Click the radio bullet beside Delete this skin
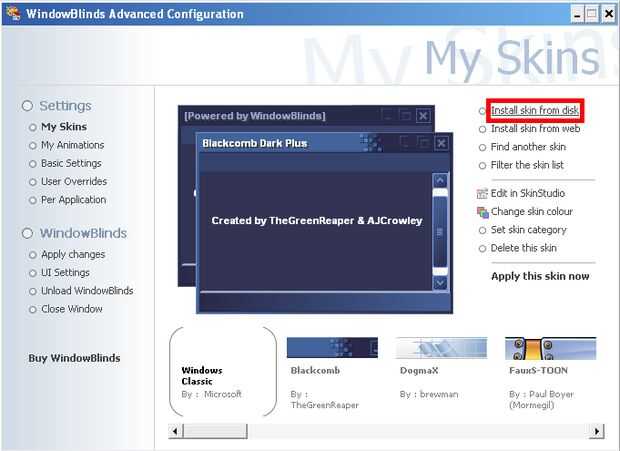 482,249
